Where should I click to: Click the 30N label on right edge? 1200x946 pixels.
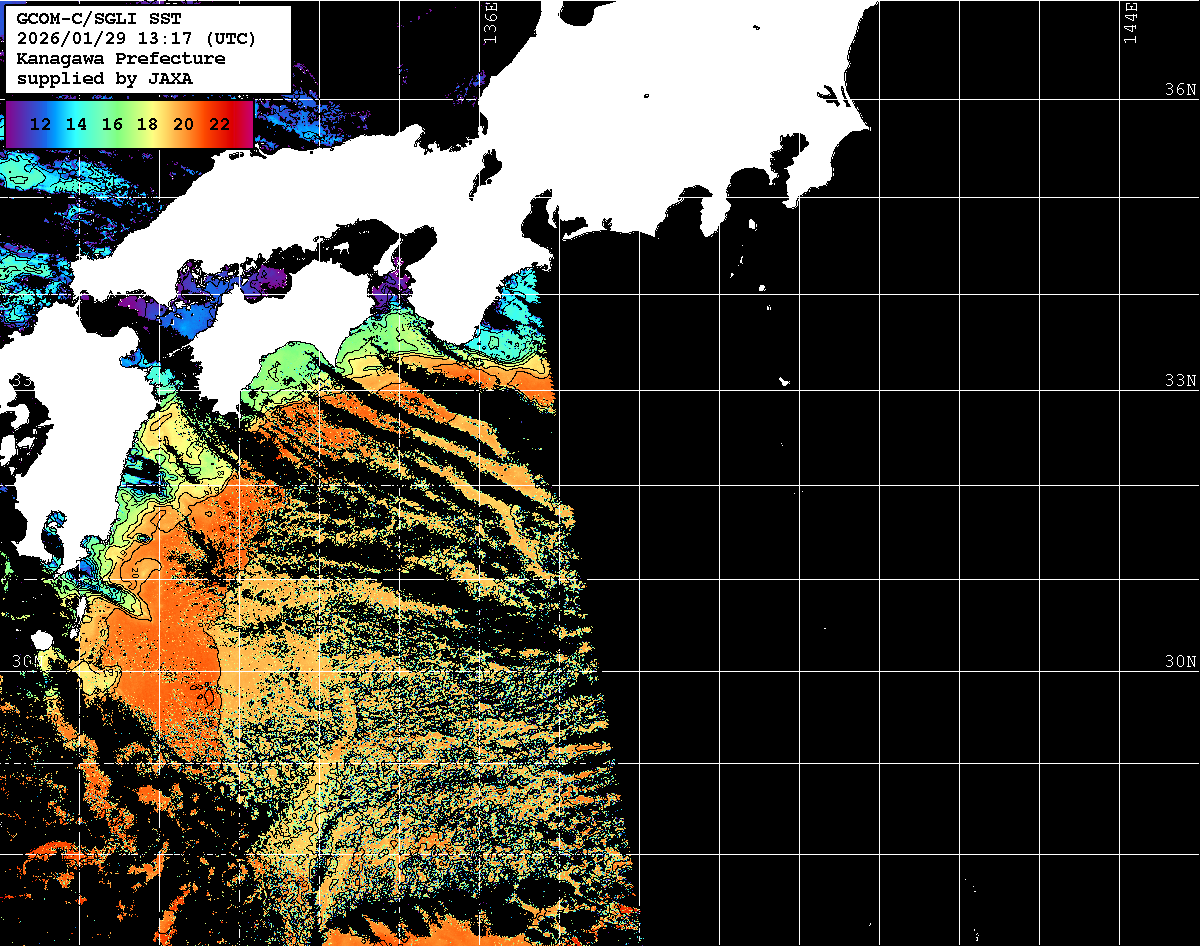1179,662
